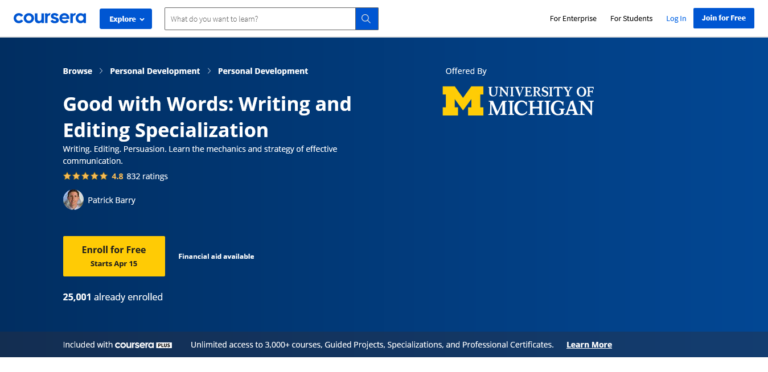
Task: Click Patrick Barry's profile photo
Action: coord(73,200)
